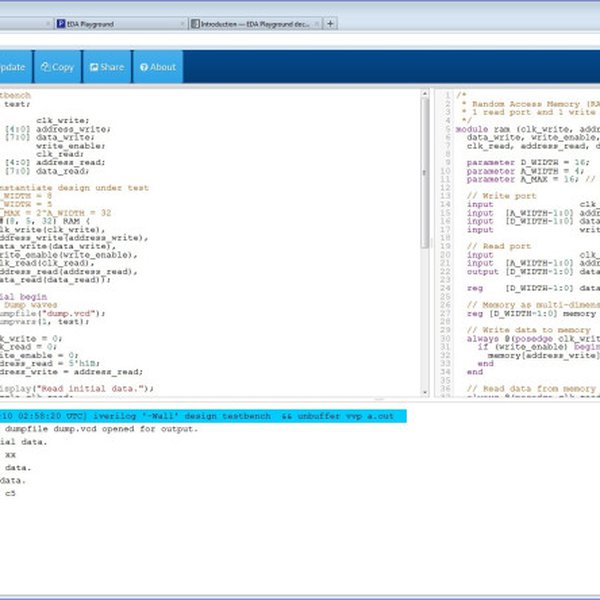The image size is (600, 600).
Task: Open a new browser tab with plus button
Action: click(331, 22)
